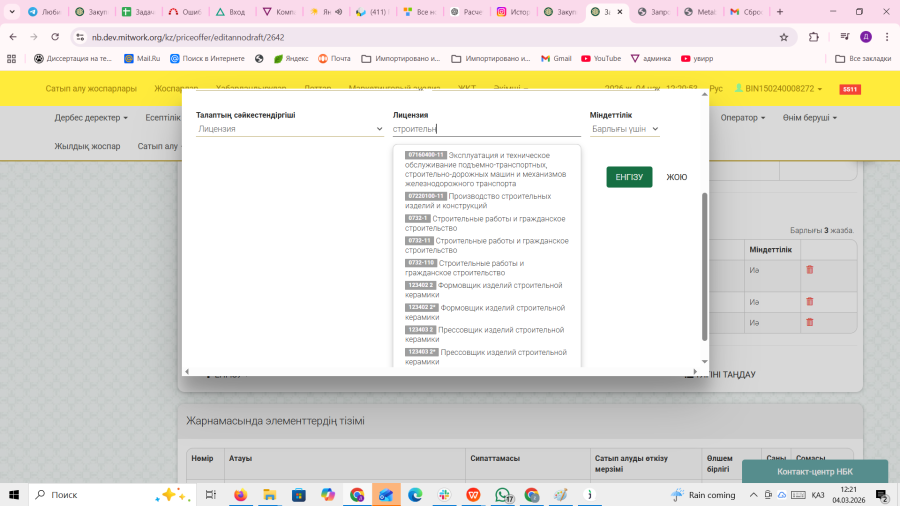Open the Extensions puzzle icon in Chrome
Viewport: 900px width, 506px height.
click(x=814, y=37)
